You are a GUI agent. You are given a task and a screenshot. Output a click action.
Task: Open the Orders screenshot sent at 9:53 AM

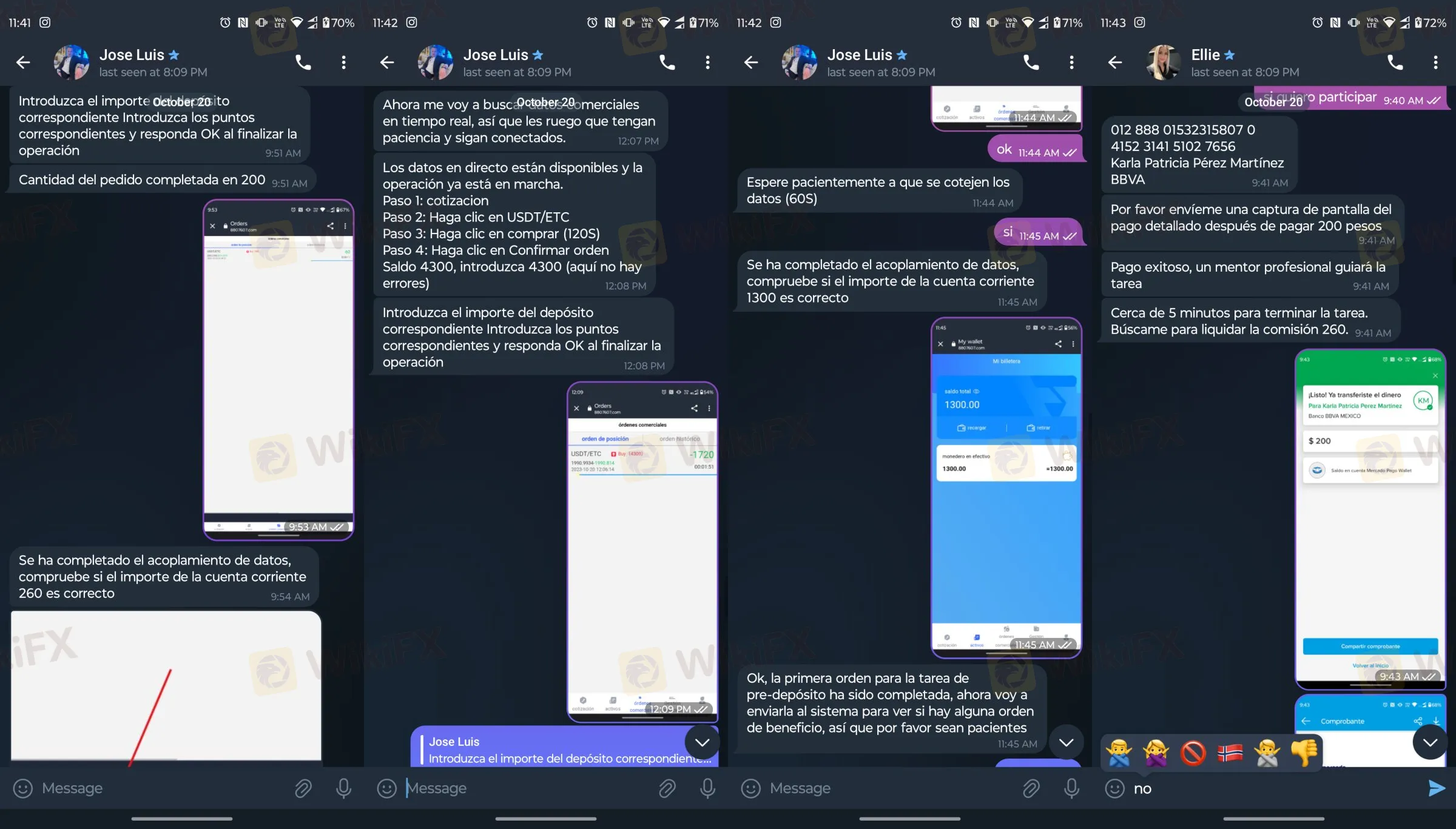(x=278, y=369)
